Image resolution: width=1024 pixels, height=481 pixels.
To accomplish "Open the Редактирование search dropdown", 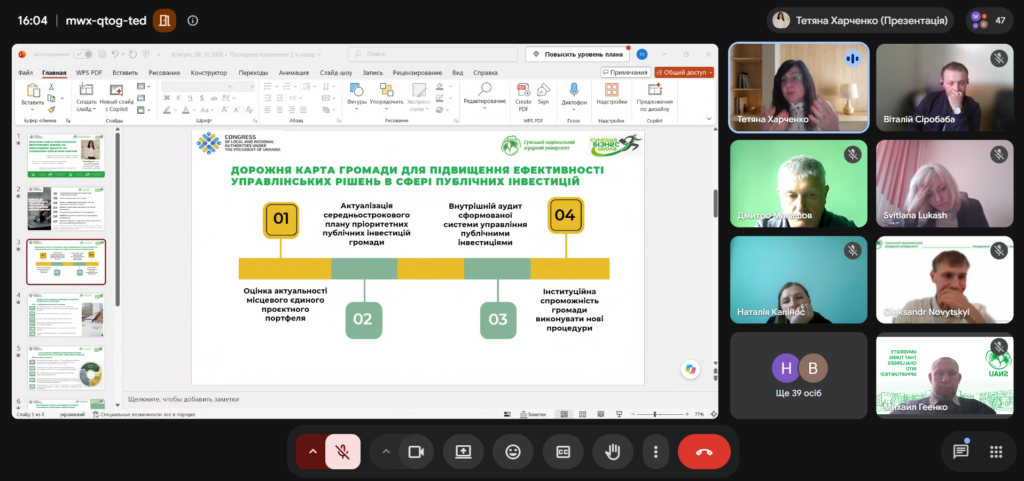I will (485, 95).
